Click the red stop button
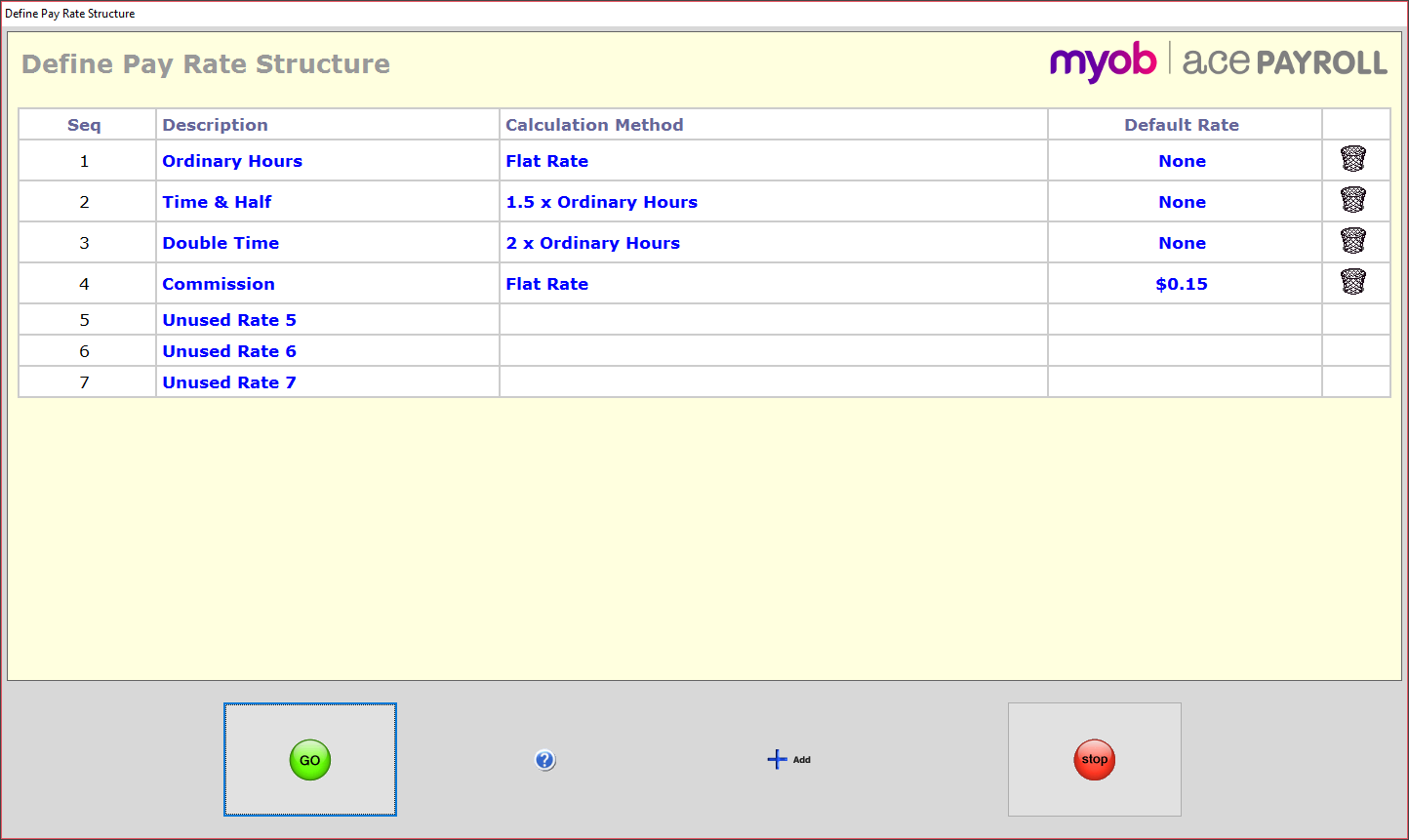The width and height of the screenshot is (1409, 840). [x=1094, y=759]
